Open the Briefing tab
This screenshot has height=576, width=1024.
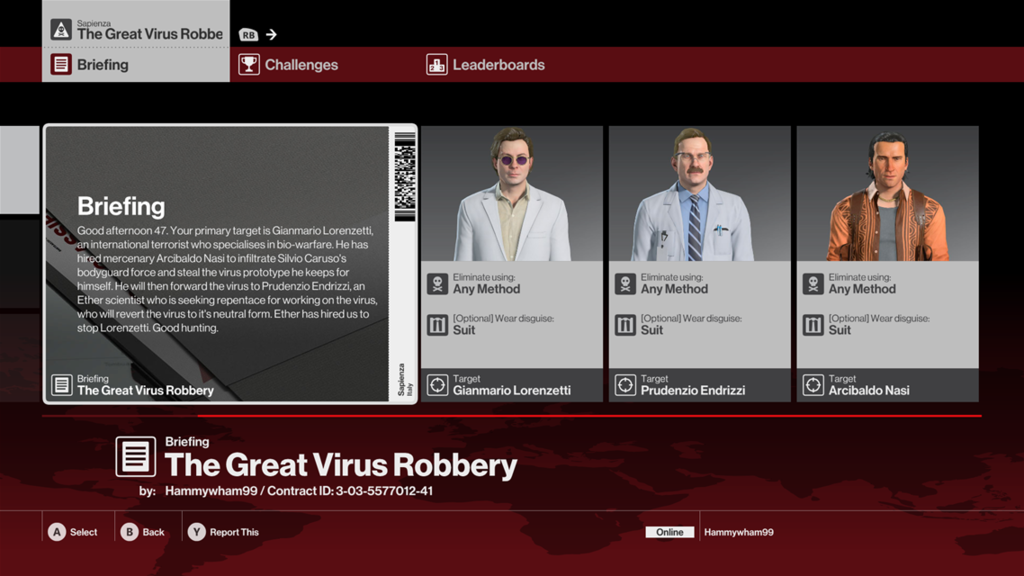(136, 65)
